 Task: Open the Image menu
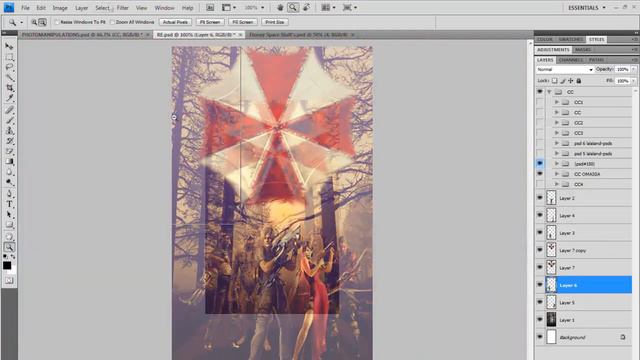point(60,8)
